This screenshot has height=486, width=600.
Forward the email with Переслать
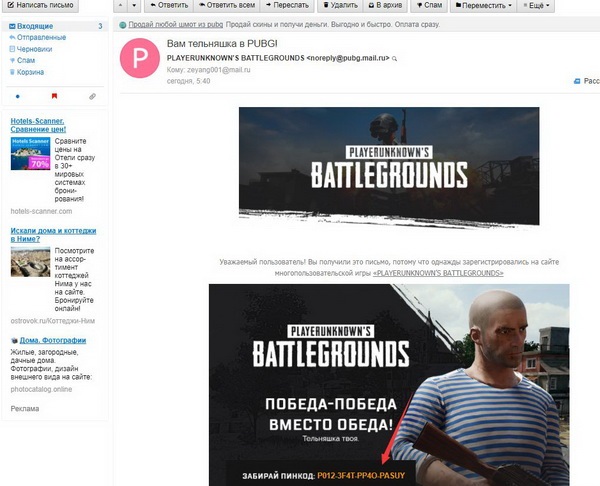point(287,5)
